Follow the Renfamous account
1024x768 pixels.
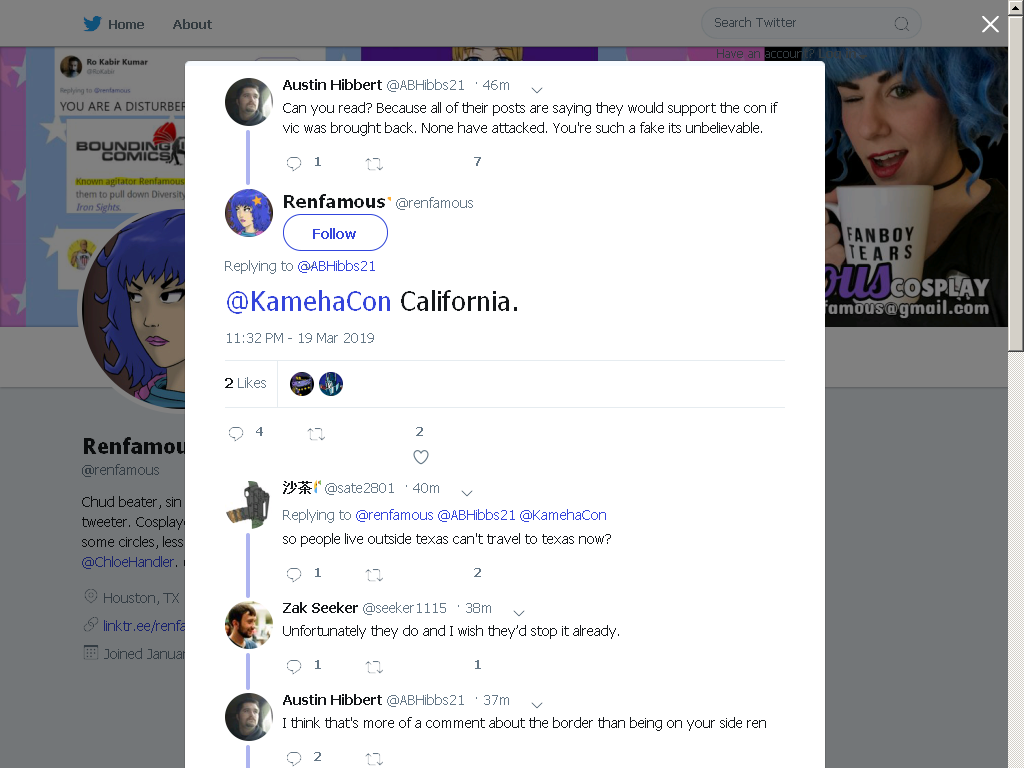[x=335, y=232]
